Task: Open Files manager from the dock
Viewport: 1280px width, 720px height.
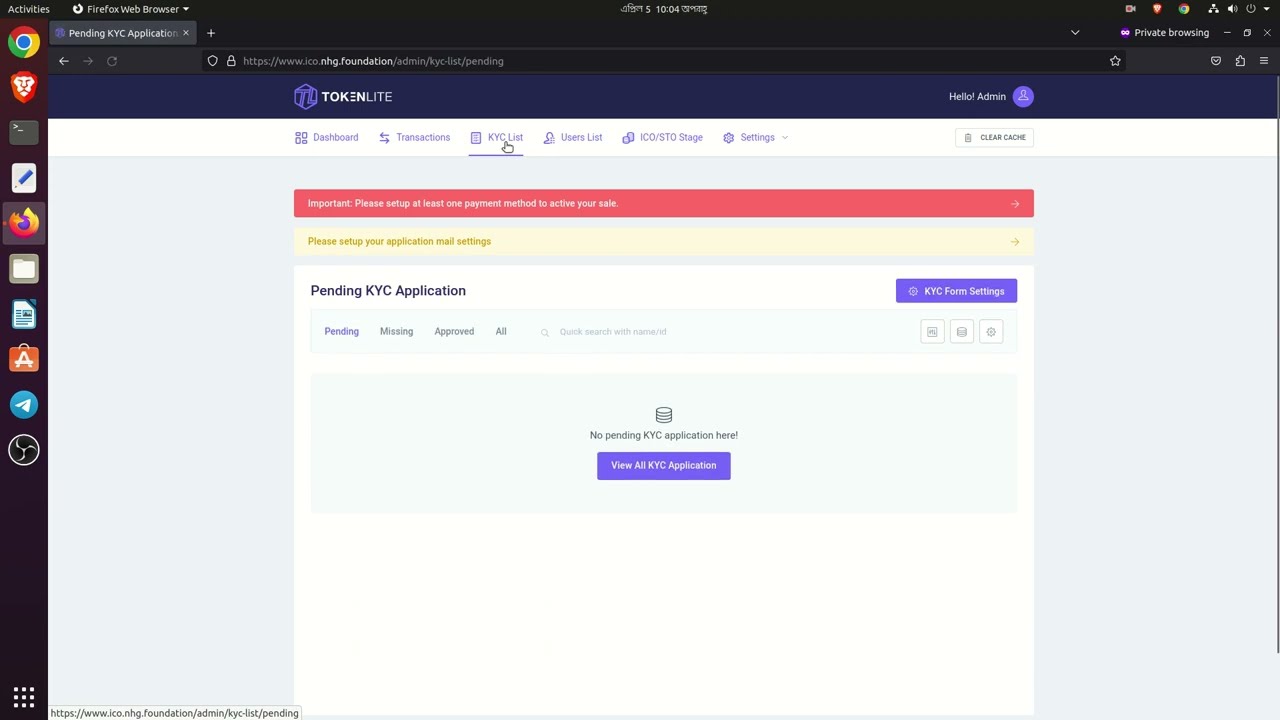Action: 24,269
